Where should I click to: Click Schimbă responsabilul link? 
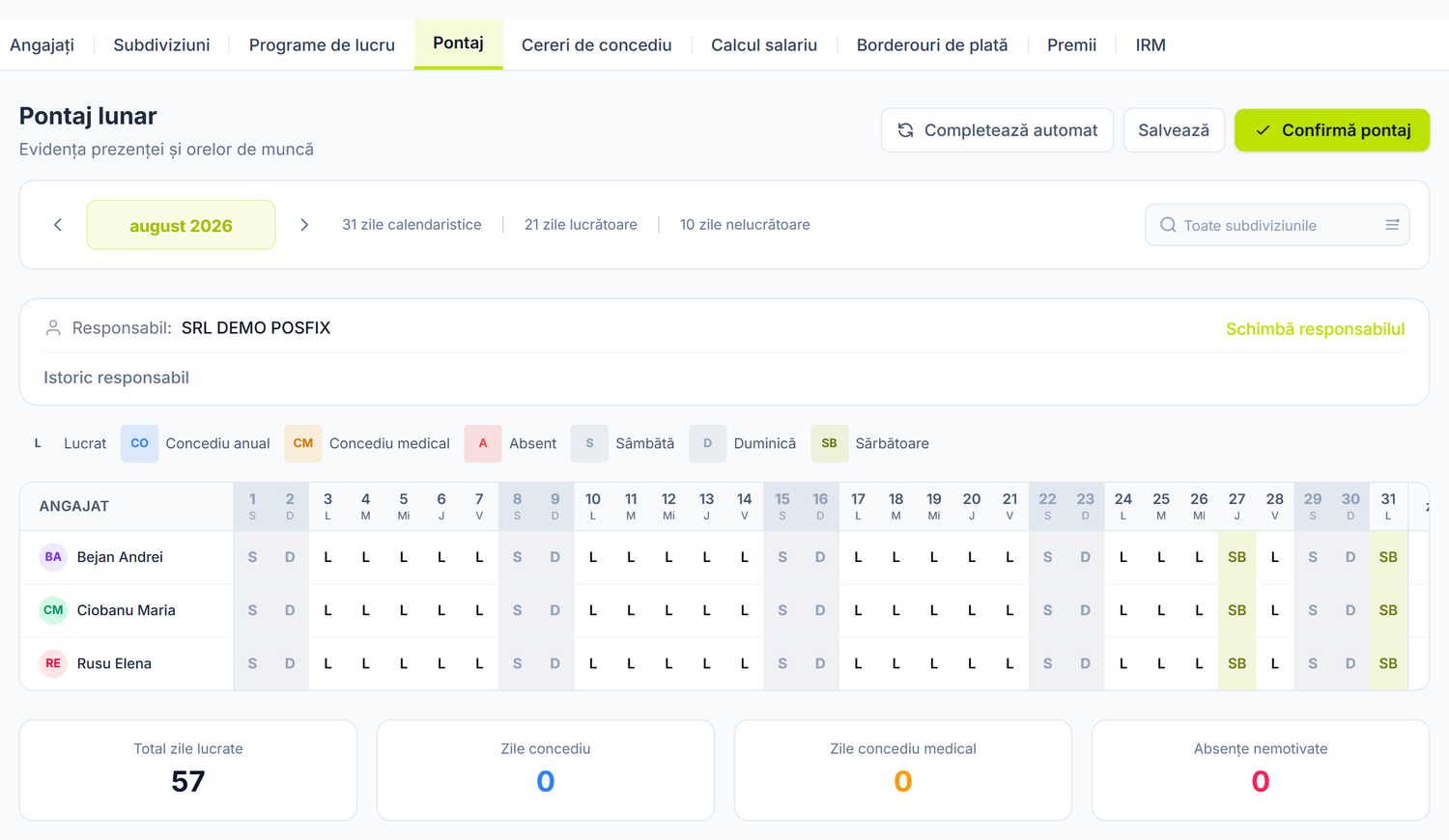click(1315, 329)
